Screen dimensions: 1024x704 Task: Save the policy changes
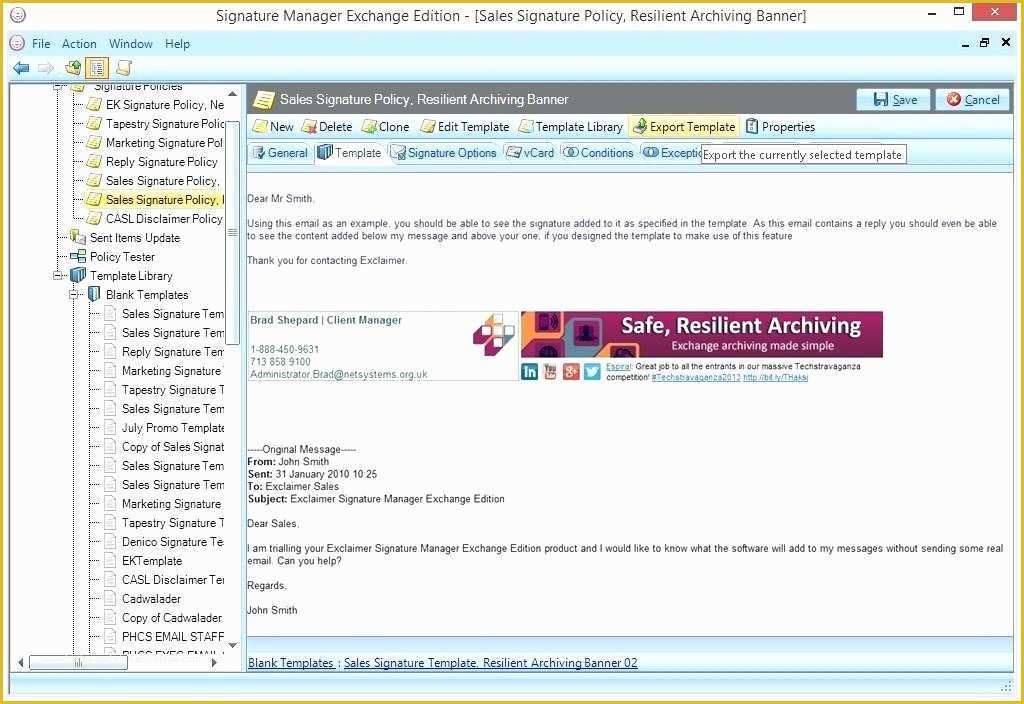point(893,99)
